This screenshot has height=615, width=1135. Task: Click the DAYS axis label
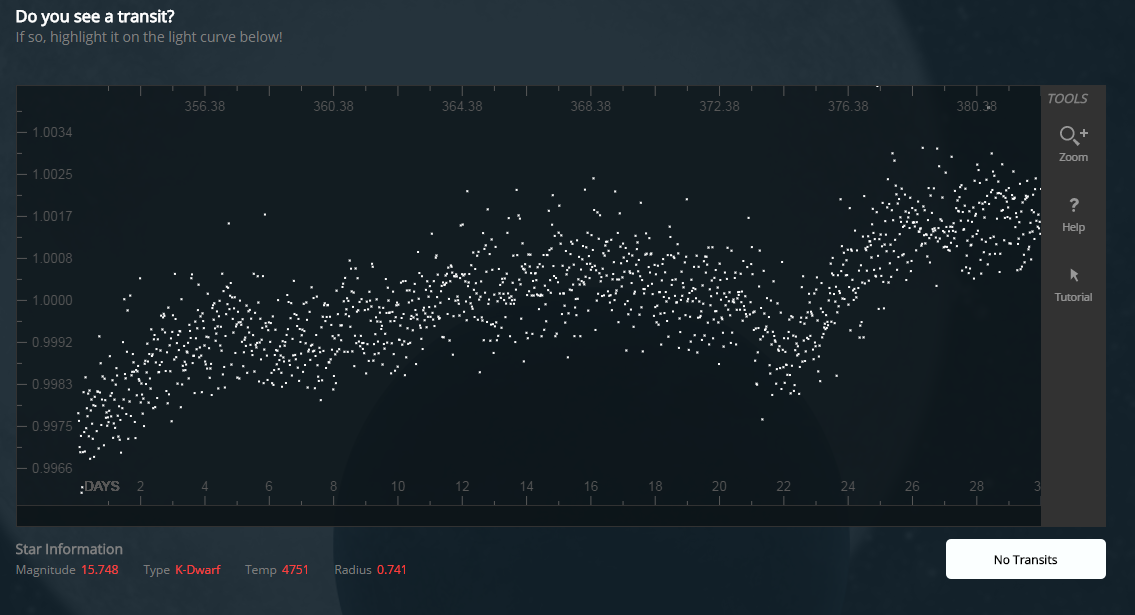click(x=101, y=487)
